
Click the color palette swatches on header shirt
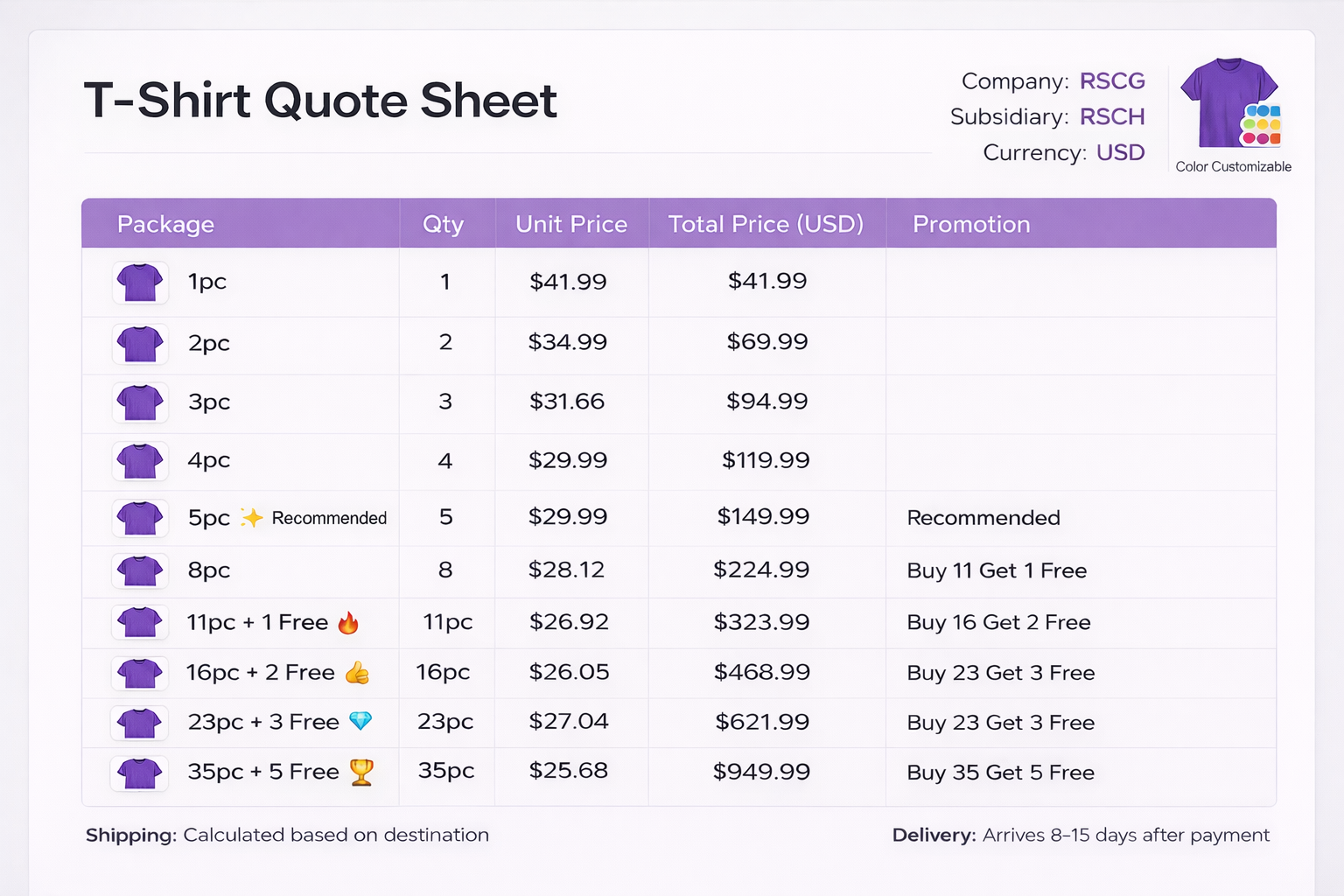coord(1261,125)
